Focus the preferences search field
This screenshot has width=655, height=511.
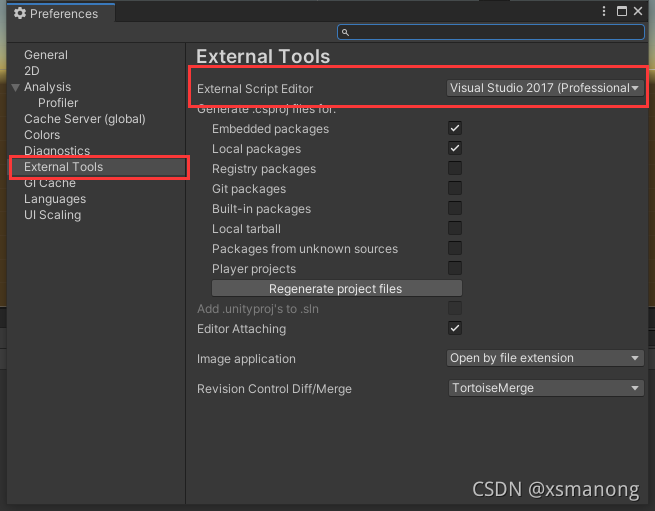(x=491, y=32)
